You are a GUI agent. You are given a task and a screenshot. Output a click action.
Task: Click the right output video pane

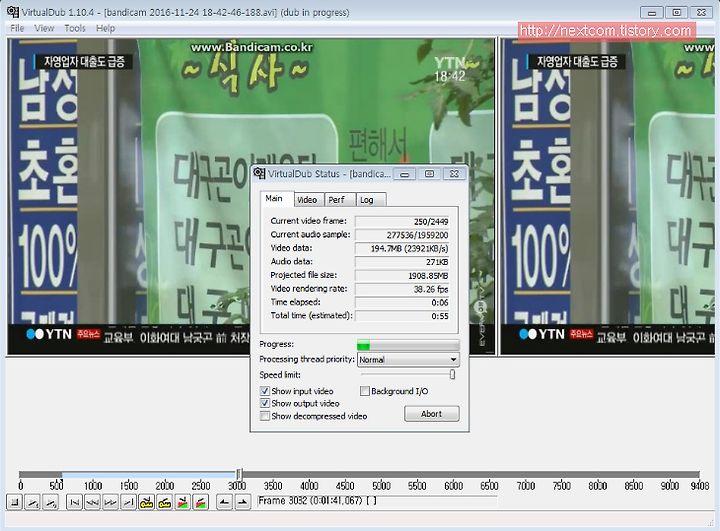608,197
